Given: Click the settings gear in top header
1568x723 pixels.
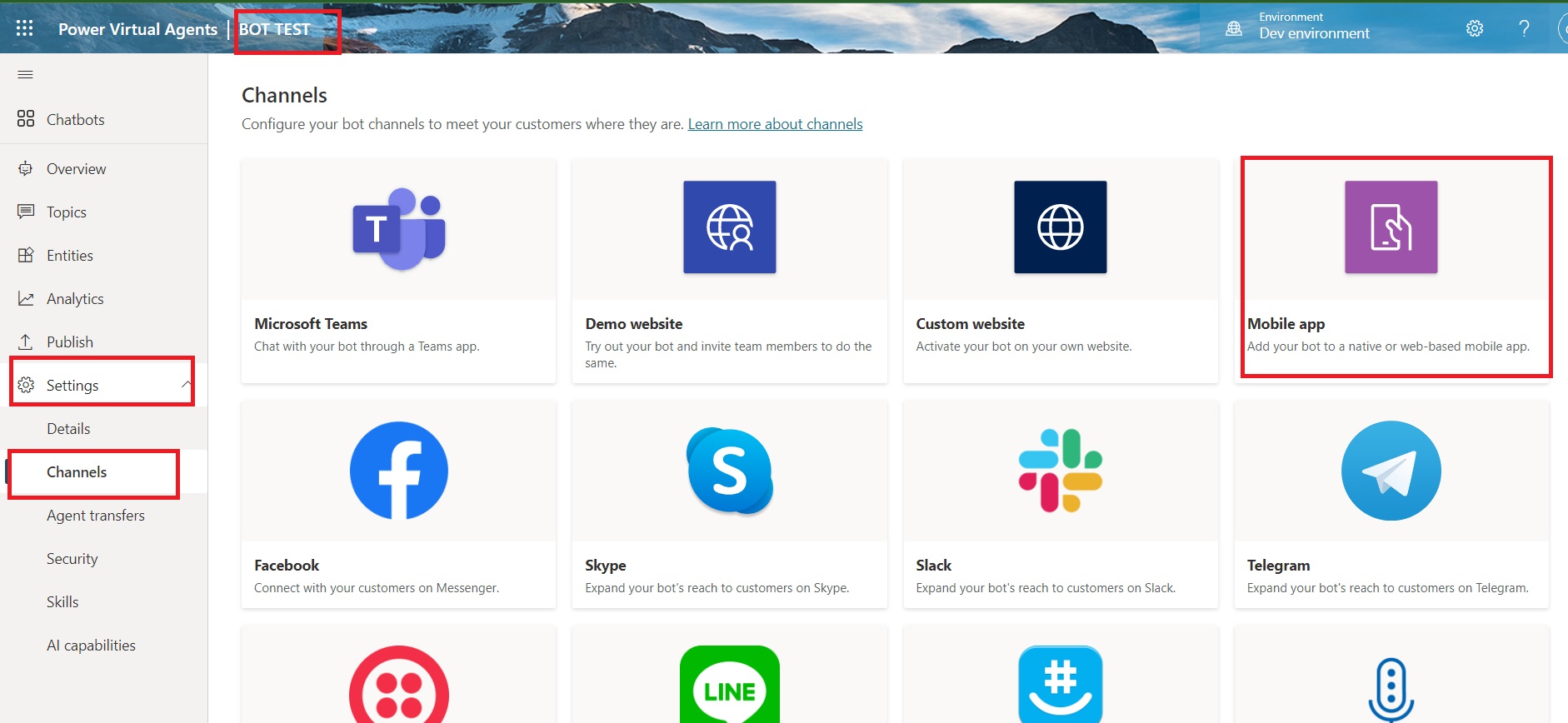Looking at the screenshot, I should pyautogui.click(x=1474, y=28).
